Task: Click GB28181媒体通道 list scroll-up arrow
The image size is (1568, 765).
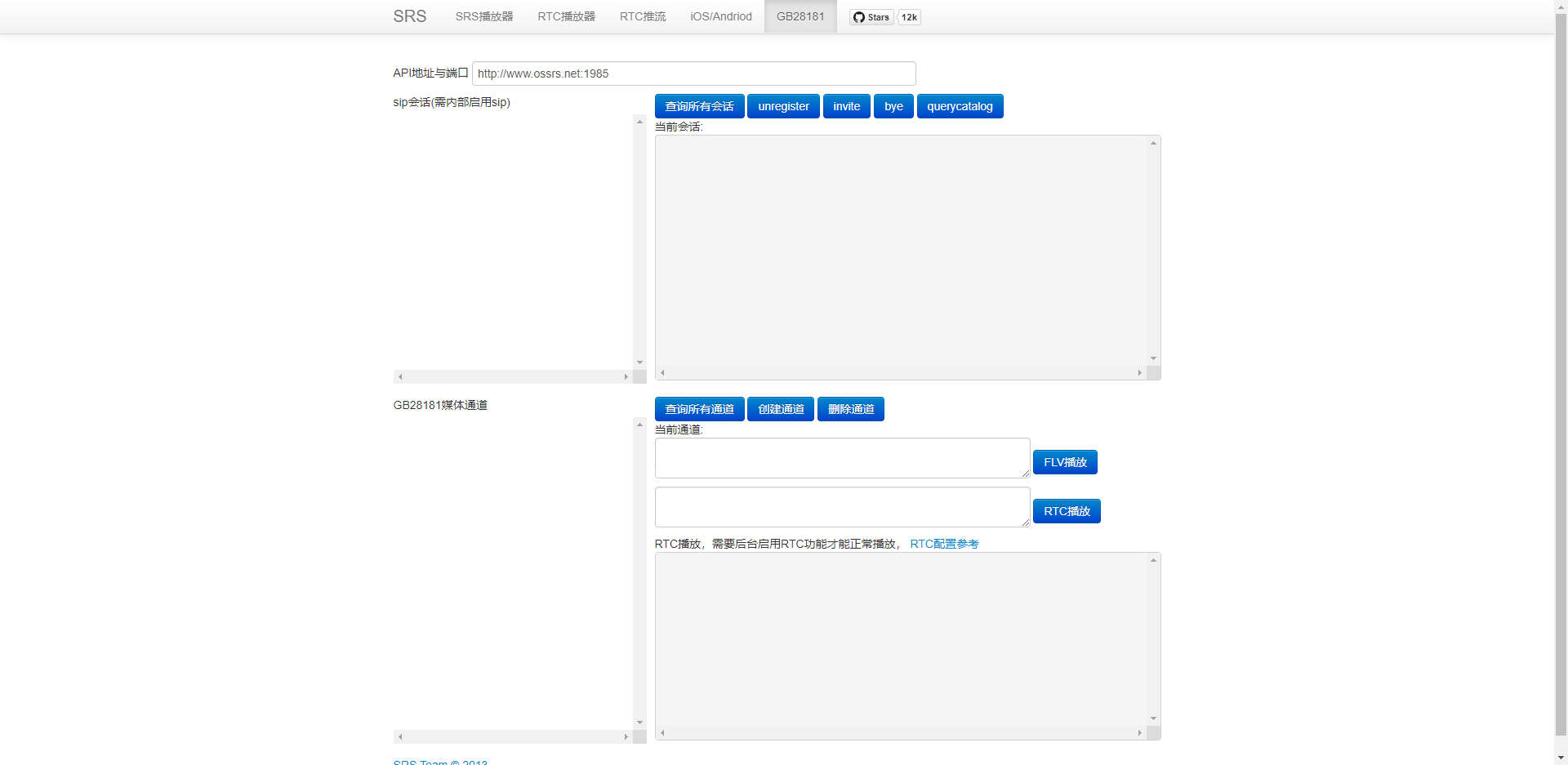Action: click(x=639, y=425)
